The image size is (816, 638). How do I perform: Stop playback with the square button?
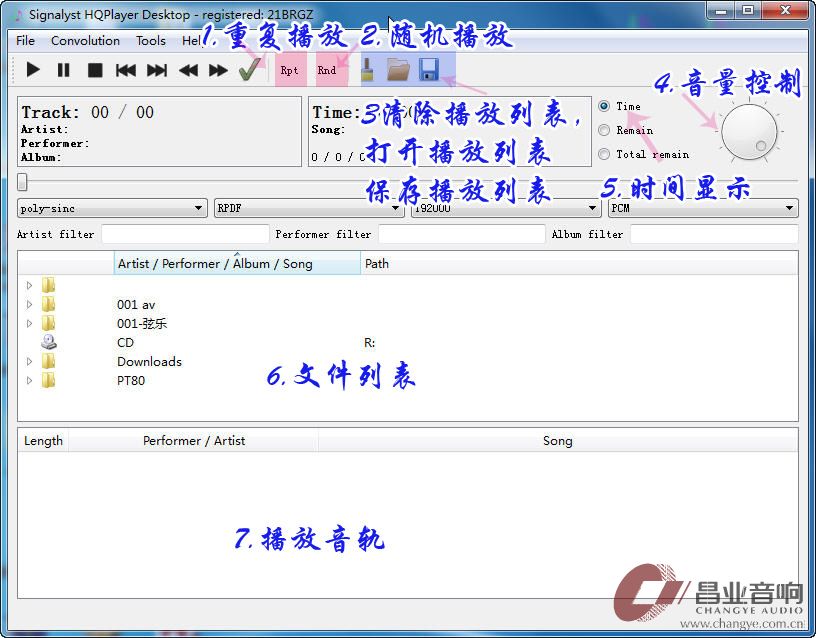coord(95,70)
